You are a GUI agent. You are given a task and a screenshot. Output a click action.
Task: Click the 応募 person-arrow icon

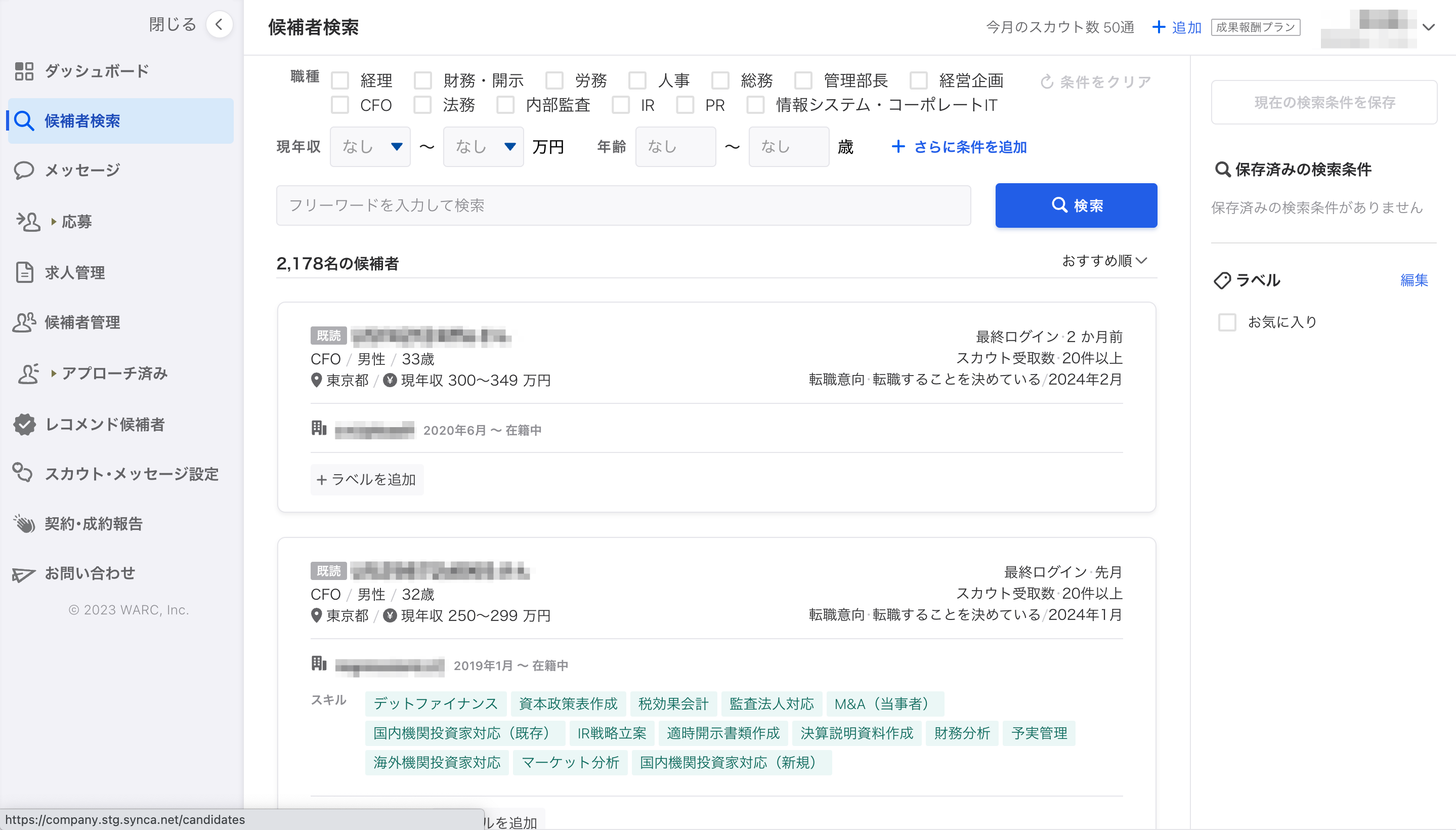tap(27, 221)
